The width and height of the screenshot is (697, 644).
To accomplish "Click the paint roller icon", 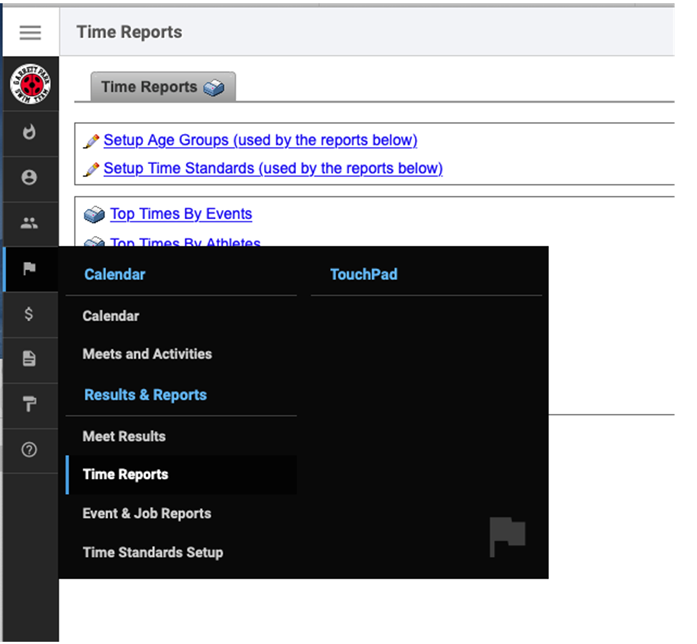I will tap(29, 404).
